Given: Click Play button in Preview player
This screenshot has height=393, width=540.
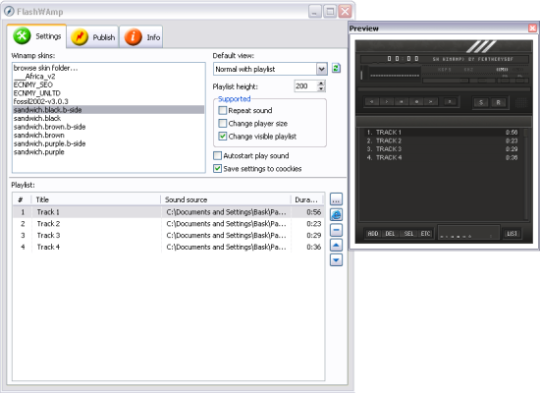Looking at the screenshot, I should point(386,102).
